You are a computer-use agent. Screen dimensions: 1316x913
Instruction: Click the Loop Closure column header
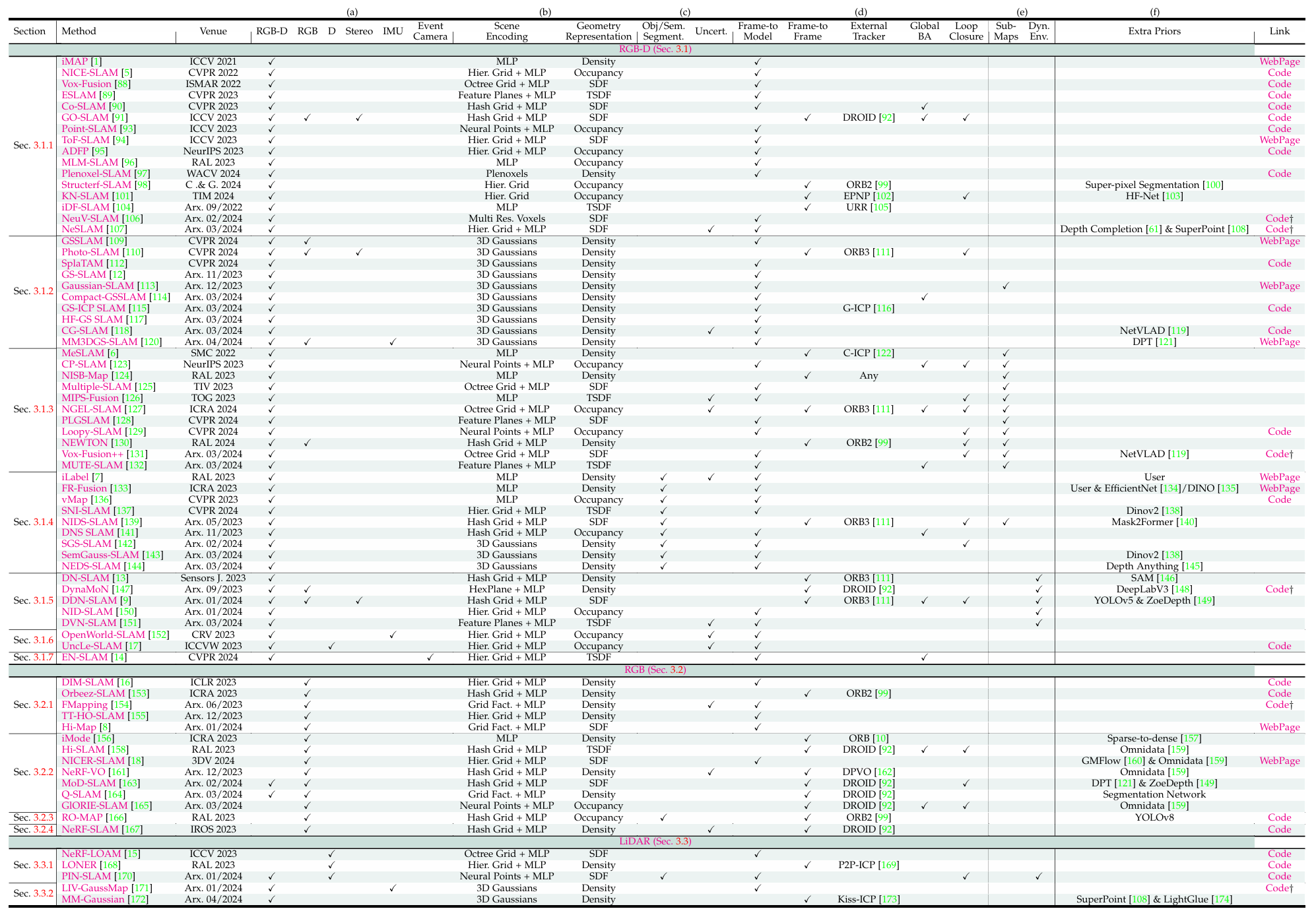click(966, 31)
